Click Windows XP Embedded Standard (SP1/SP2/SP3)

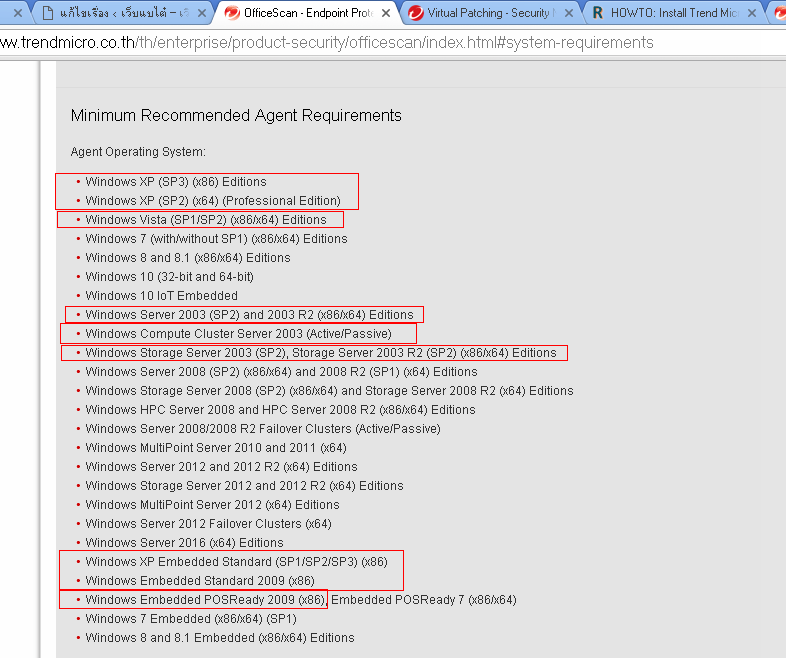[237, 562]
